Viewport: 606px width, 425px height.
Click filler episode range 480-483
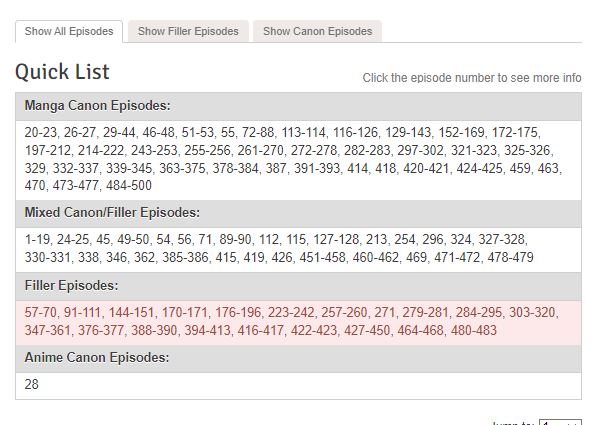[x=473, y=330]
